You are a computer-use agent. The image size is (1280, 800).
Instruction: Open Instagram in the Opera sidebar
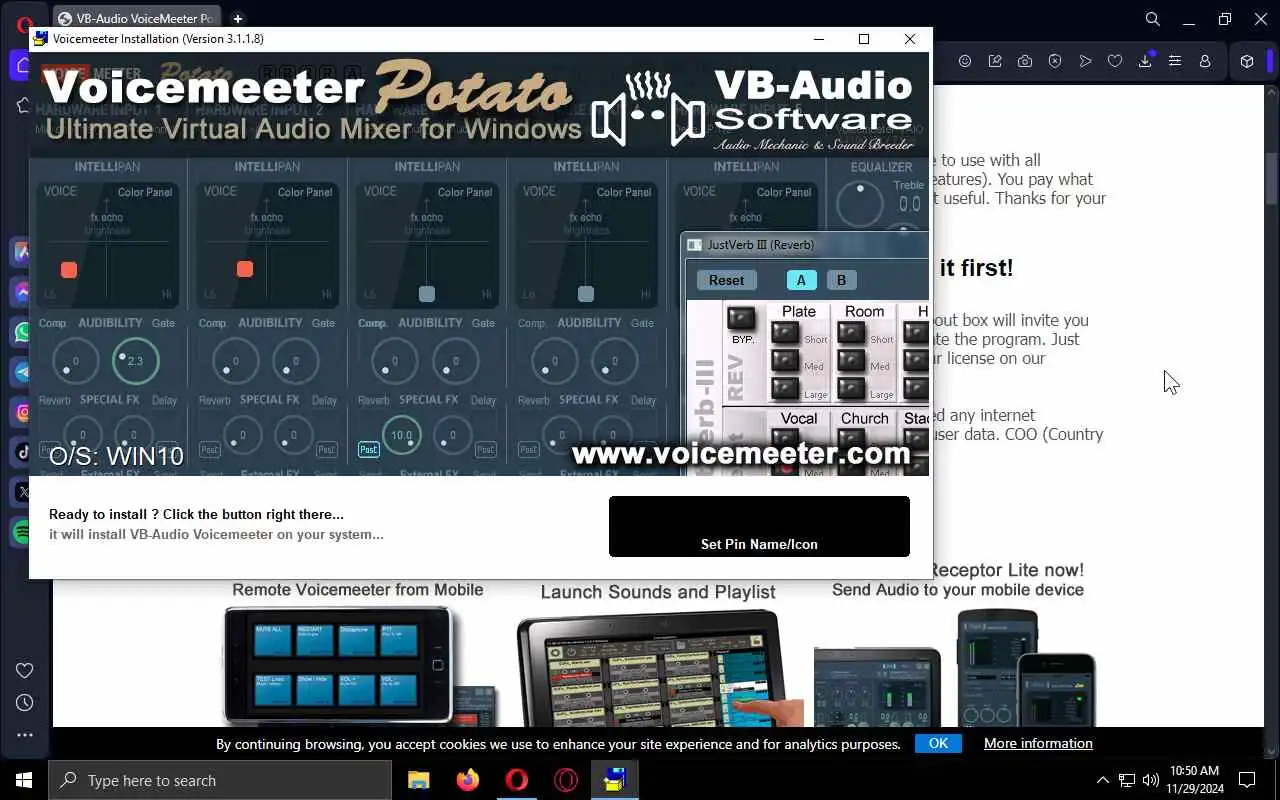point(23,412)
